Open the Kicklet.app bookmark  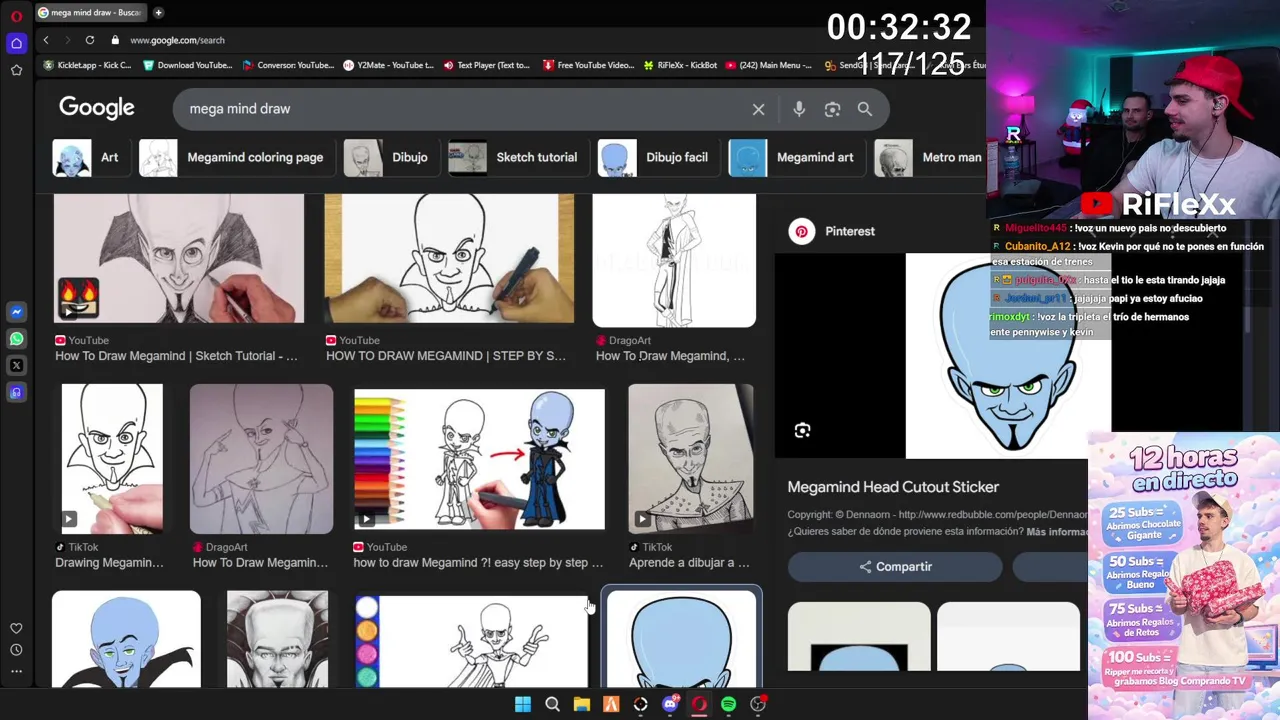tap(88, 65)
